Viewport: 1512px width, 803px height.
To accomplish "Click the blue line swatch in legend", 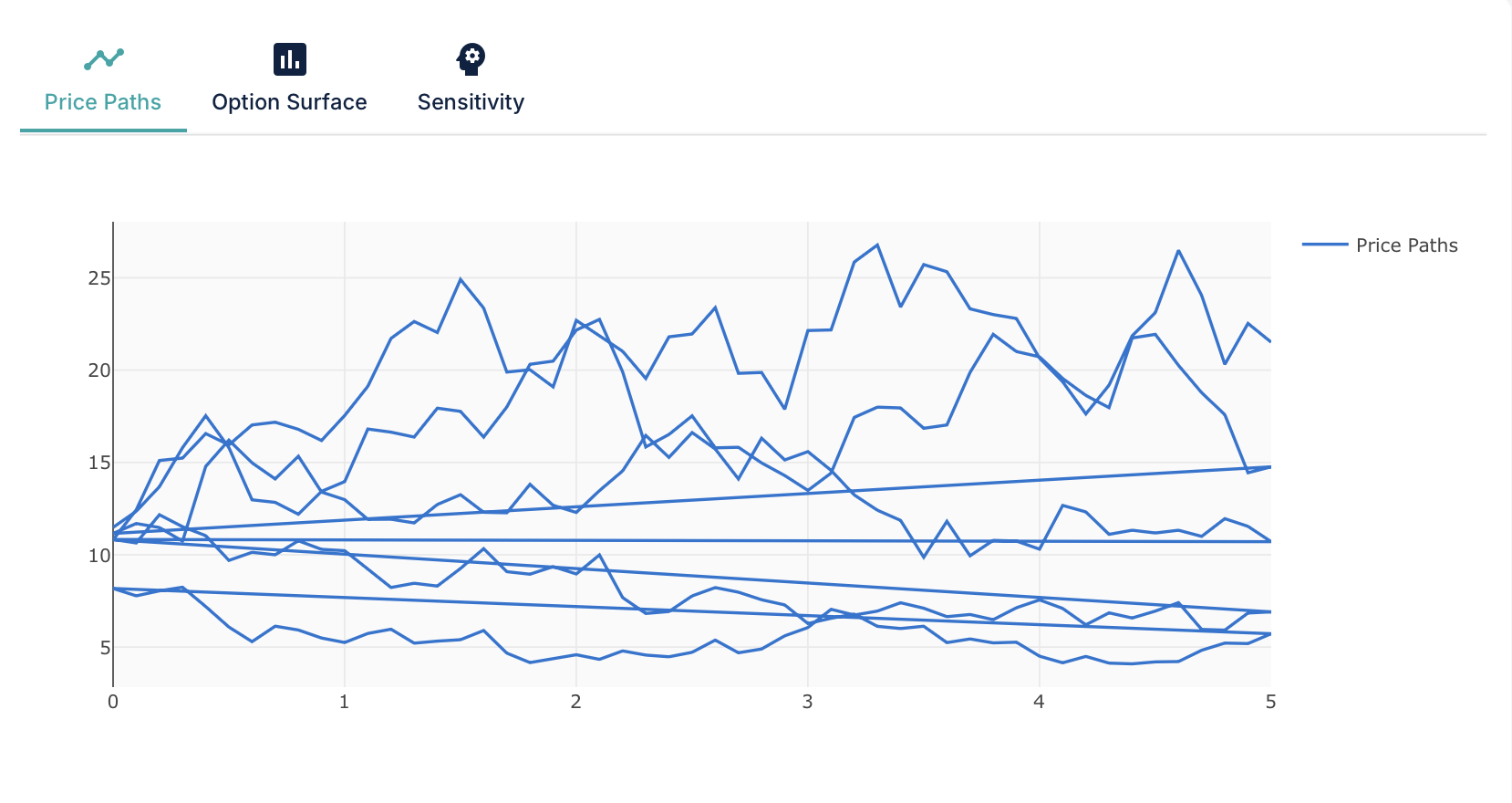I will pyautogui.click(x=1324, y=245).
